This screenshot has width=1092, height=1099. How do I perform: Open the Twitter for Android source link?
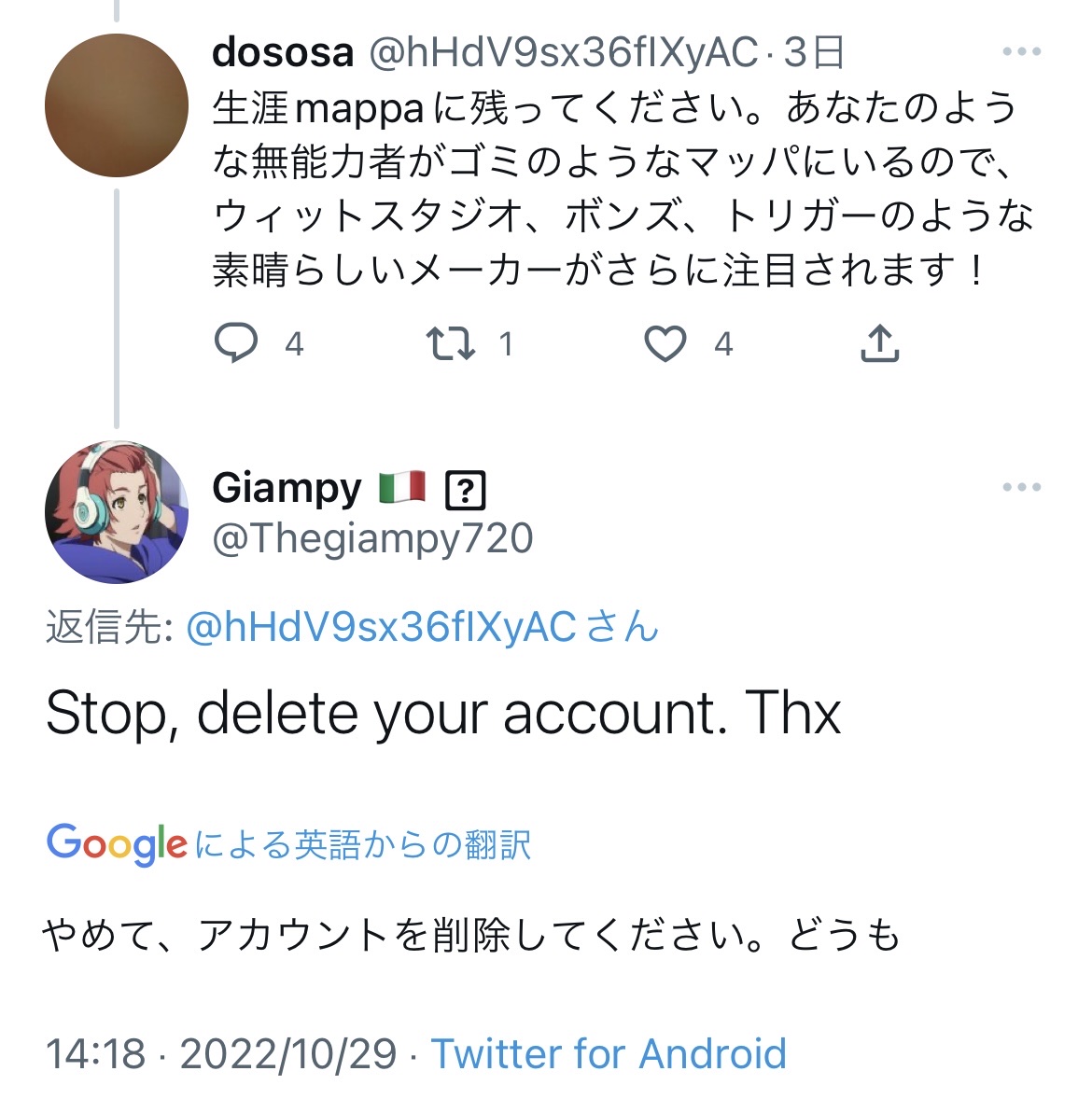609,1054
